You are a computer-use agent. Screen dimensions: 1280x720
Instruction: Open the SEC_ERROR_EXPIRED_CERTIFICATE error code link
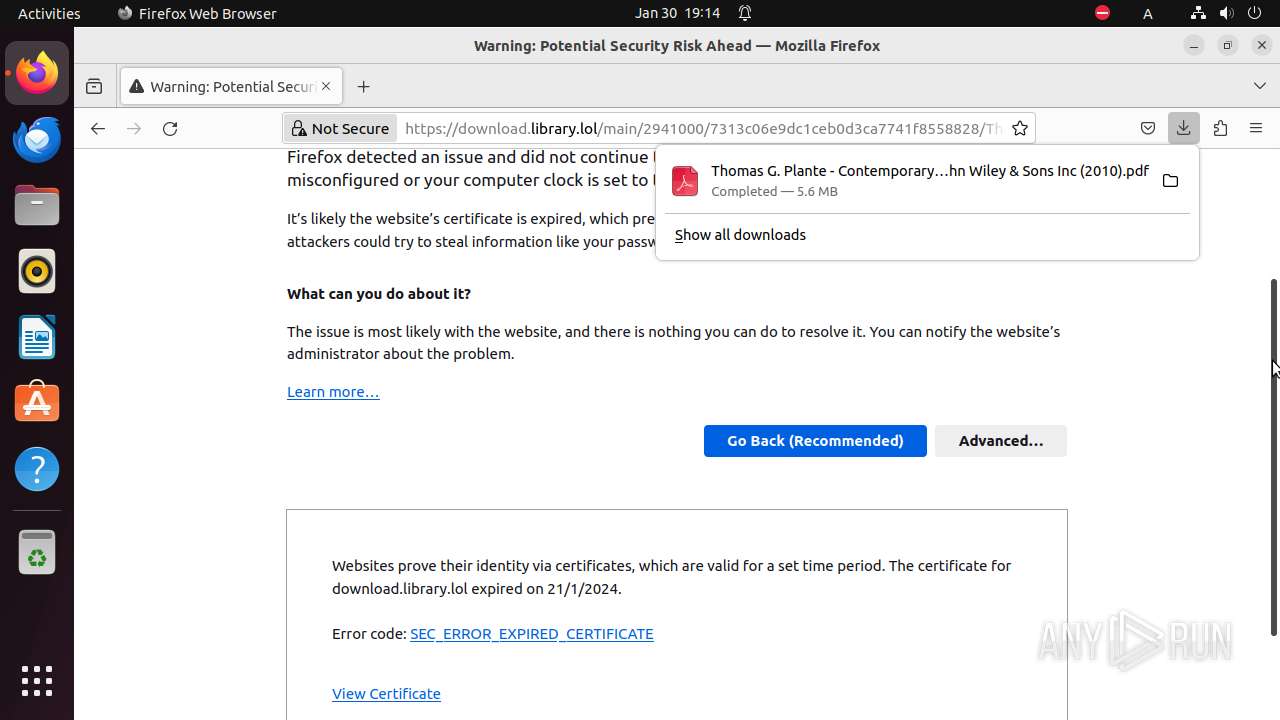(x=532, y=634)
